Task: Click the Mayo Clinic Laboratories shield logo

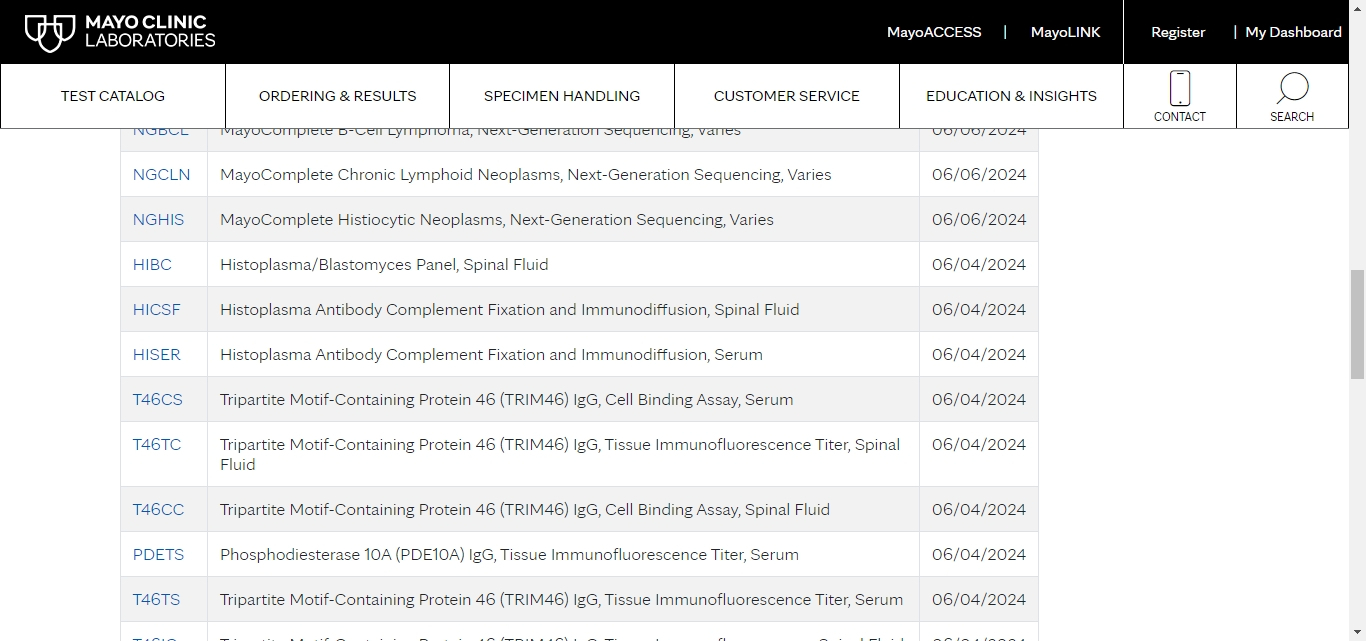Action: click(50, 33)
